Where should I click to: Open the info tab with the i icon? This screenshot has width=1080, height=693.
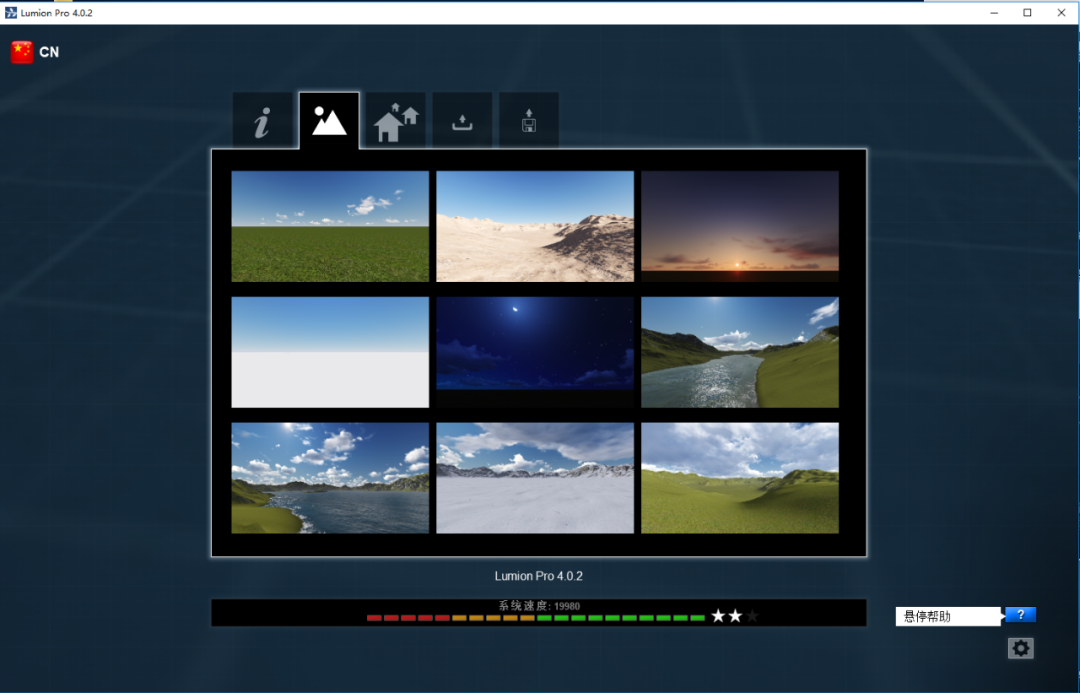[262, 121]
